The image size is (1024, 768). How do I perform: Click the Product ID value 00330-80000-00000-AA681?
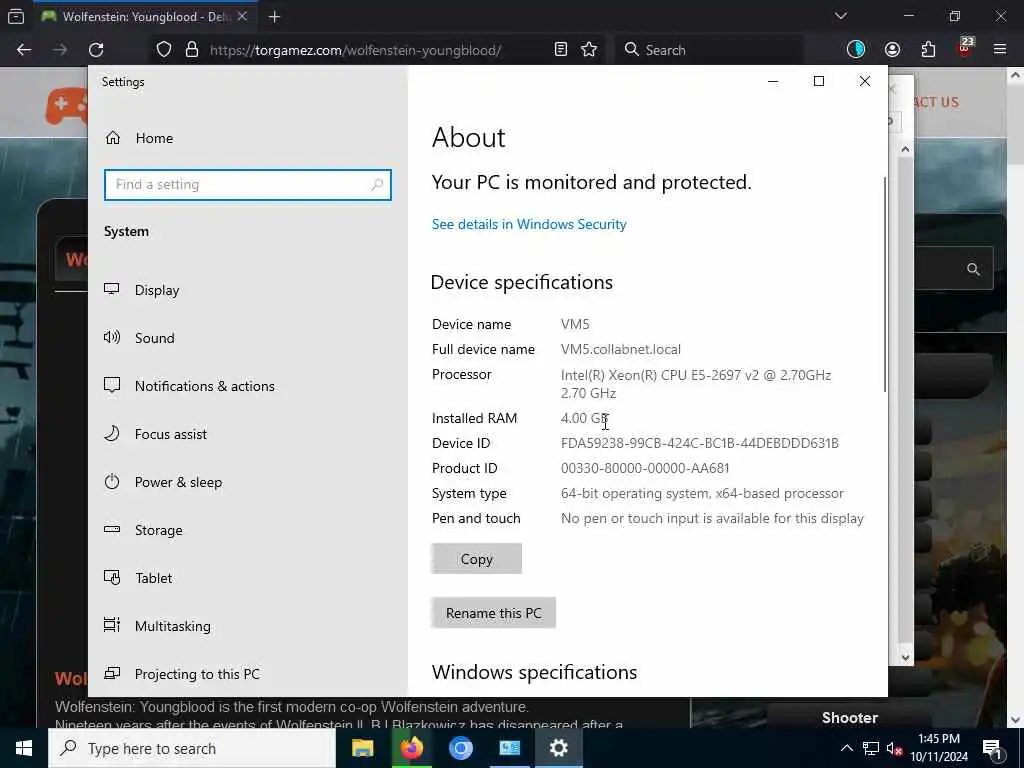[x=645, y=468]
